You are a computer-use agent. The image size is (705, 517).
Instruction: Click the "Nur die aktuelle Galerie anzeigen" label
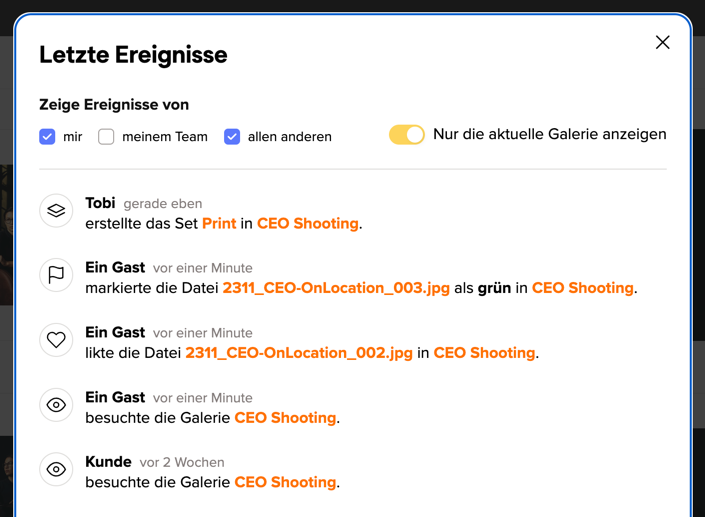(549, 134)
